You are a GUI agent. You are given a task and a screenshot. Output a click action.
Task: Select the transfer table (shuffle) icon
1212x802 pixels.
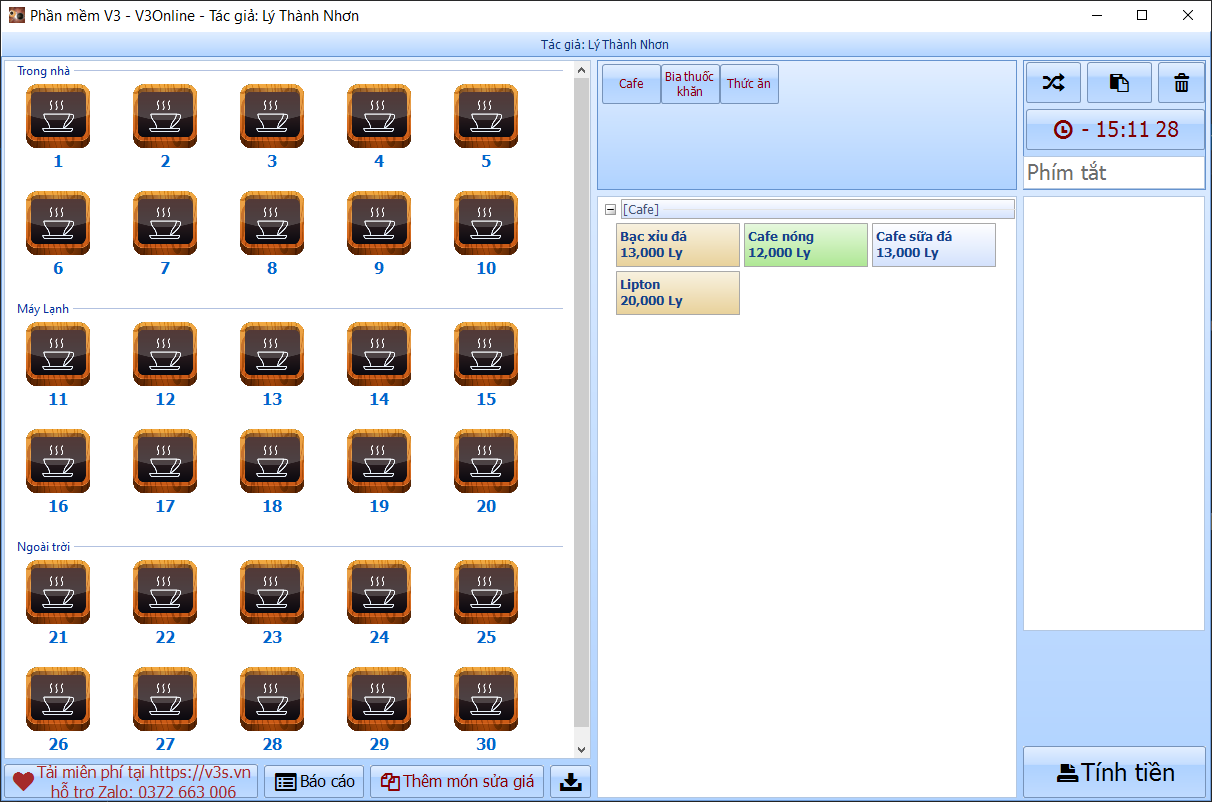1052,82
